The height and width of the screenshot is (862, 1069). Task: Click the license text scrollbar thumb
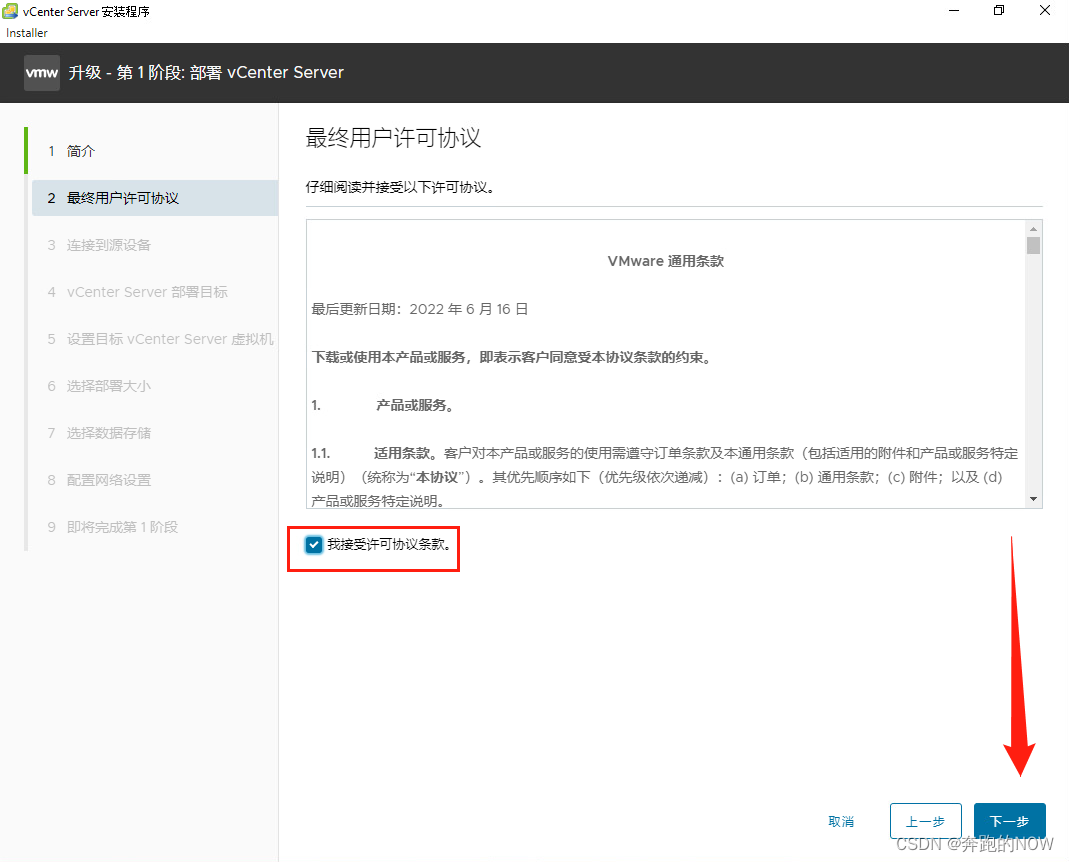click(1034, 246)
